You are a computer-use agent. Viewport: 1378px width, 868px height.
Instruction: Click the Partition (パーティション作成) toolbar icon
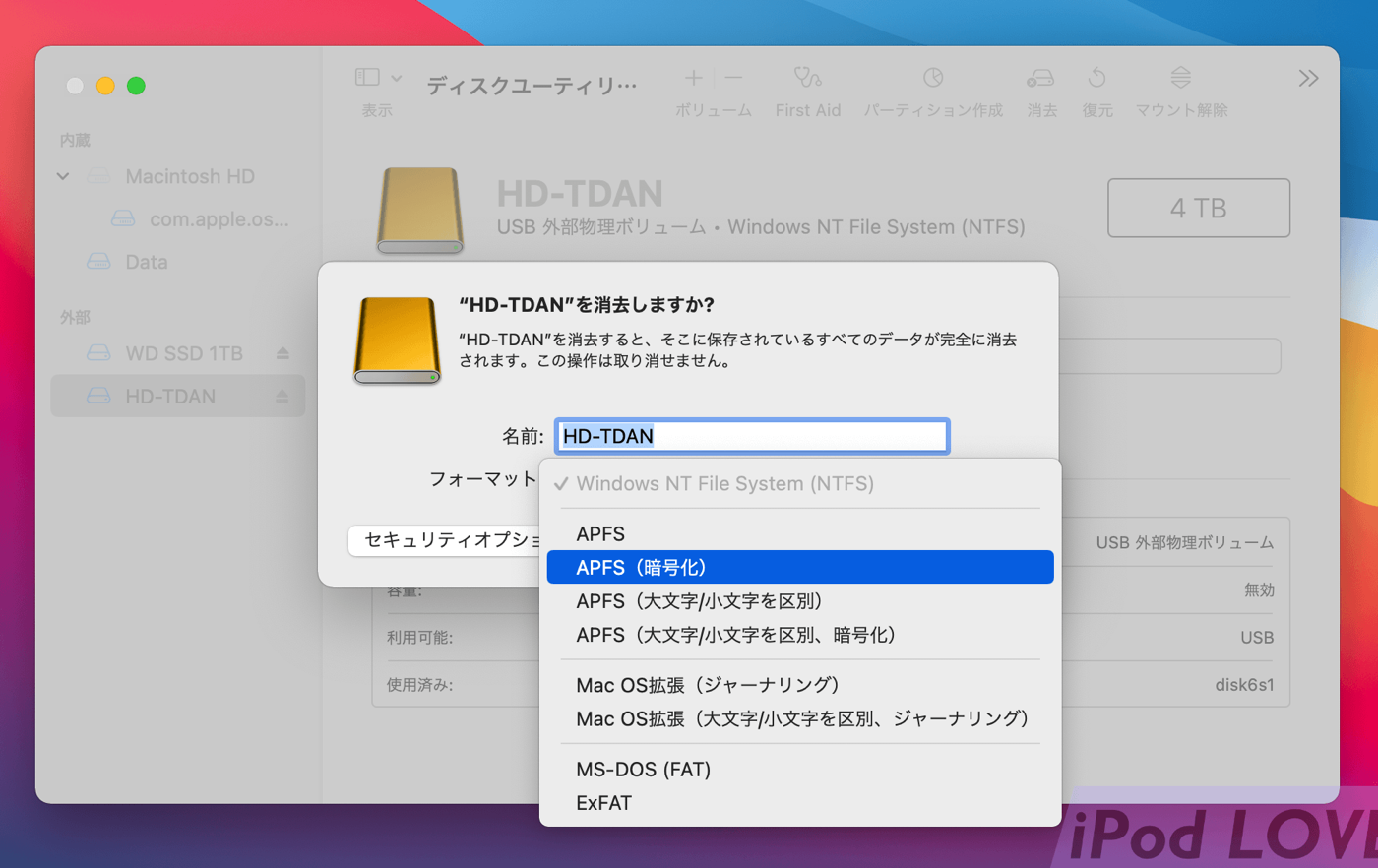(x=932, y=78)
